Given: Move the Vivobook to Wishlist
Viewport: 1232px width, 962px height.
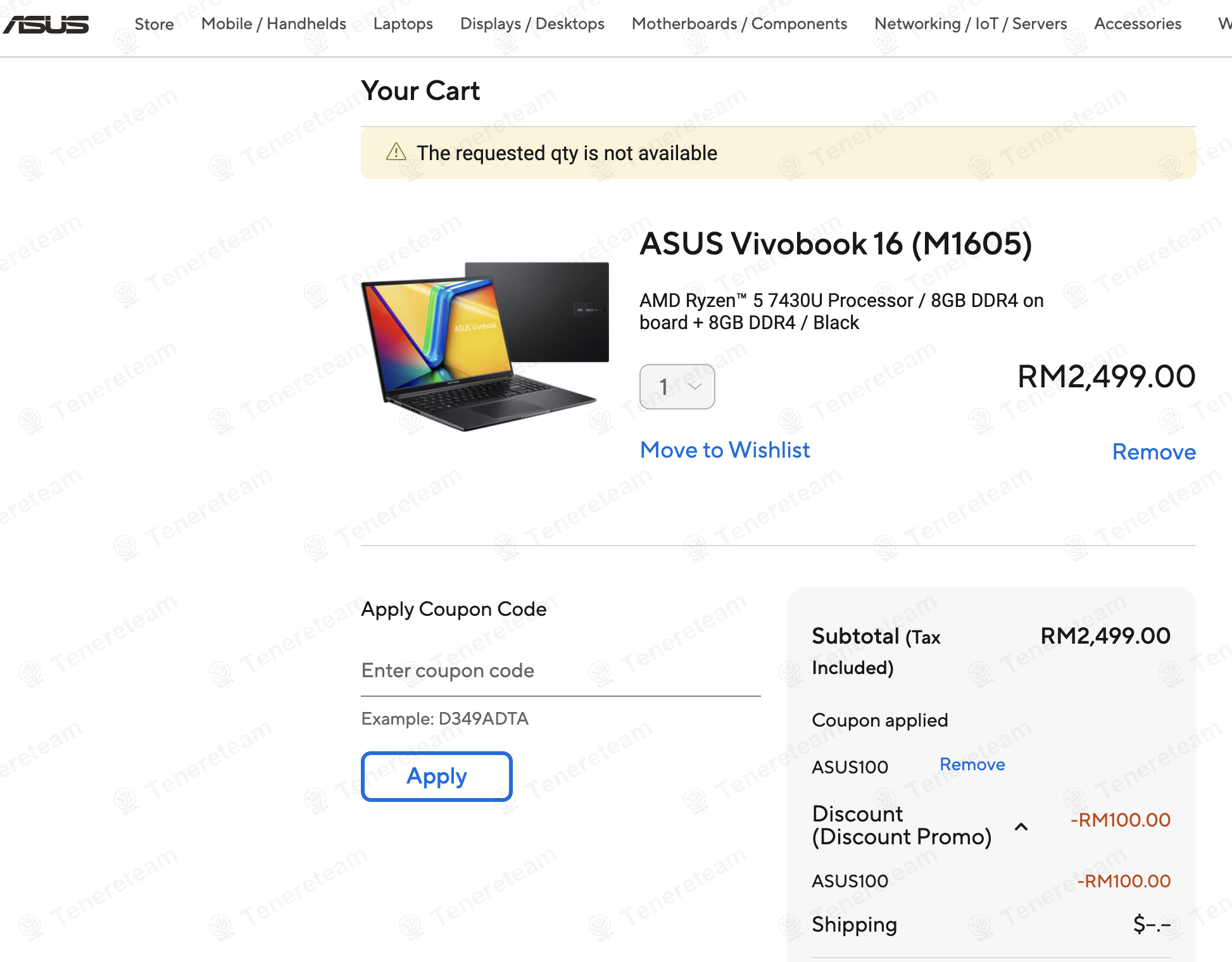Looking at the screenshot, I should pos(725,450).
